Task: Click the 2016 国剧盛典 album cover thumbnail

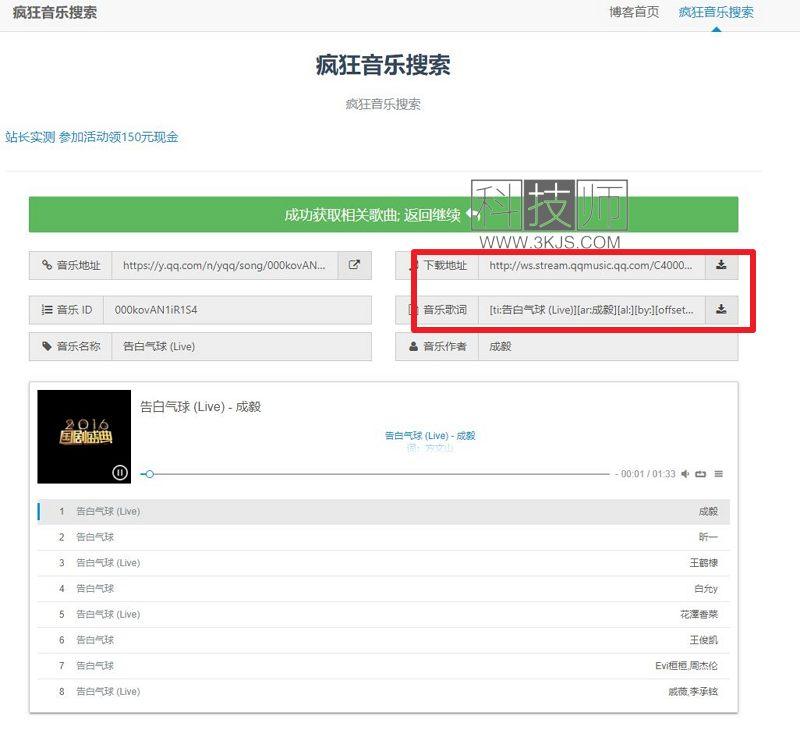Action: (x=84, y=437)
